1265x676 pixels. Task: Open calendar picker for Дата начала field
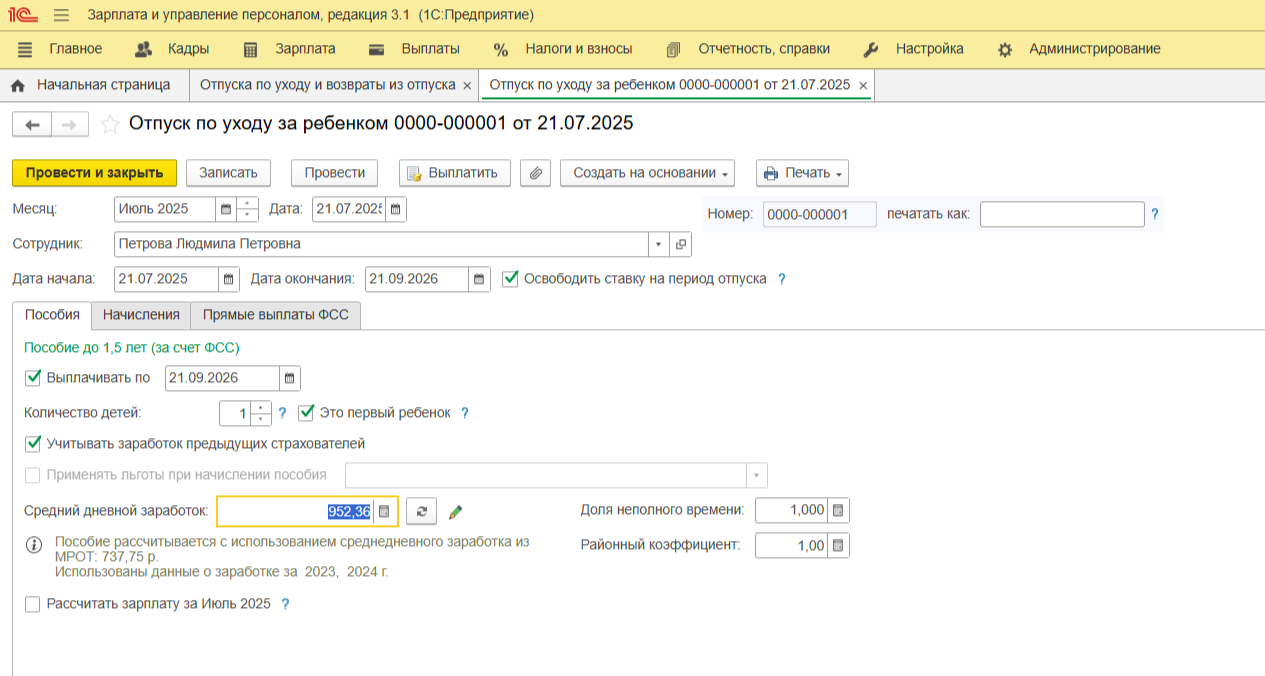tap(229, 279)
